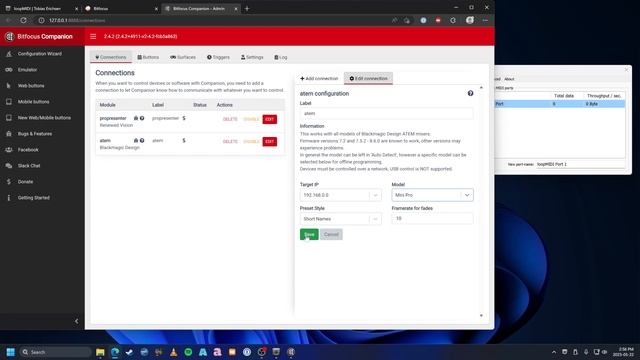Switch to the Surfaces tab
640x360 pixels.
pyautogui.click(x=183, y=57)
